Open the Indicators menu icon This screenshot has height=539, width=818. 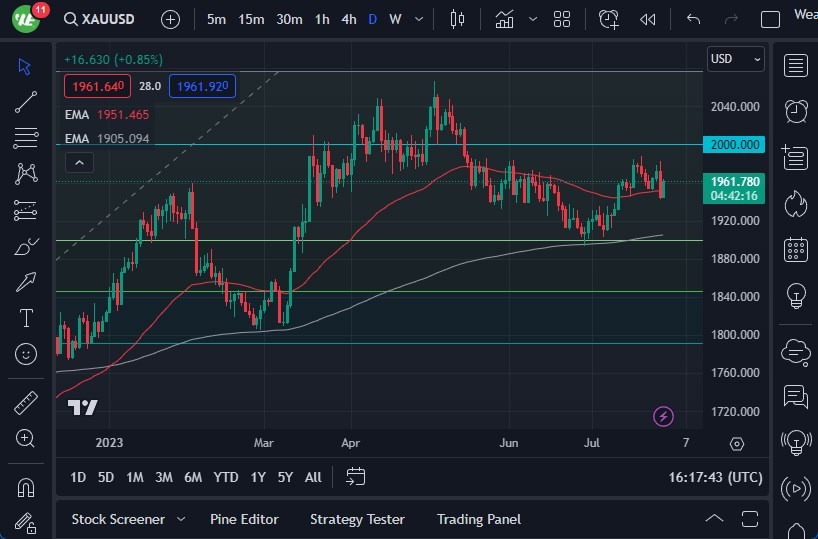pos(505,19)
